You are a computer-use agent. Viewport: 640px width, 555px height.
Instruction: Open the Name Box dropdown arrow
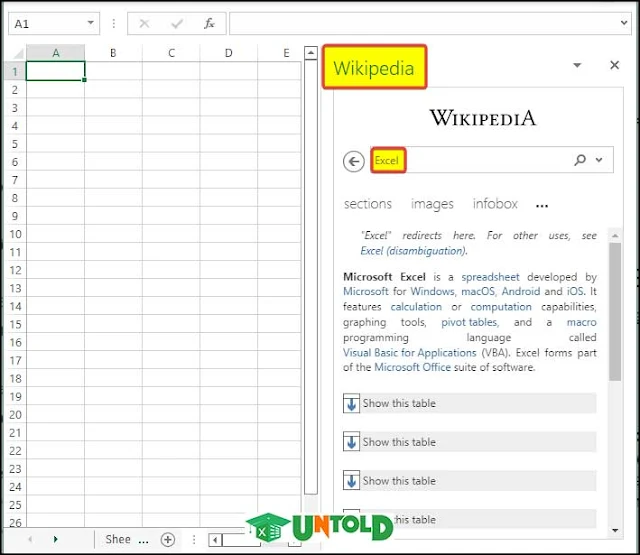pos(91,23)
